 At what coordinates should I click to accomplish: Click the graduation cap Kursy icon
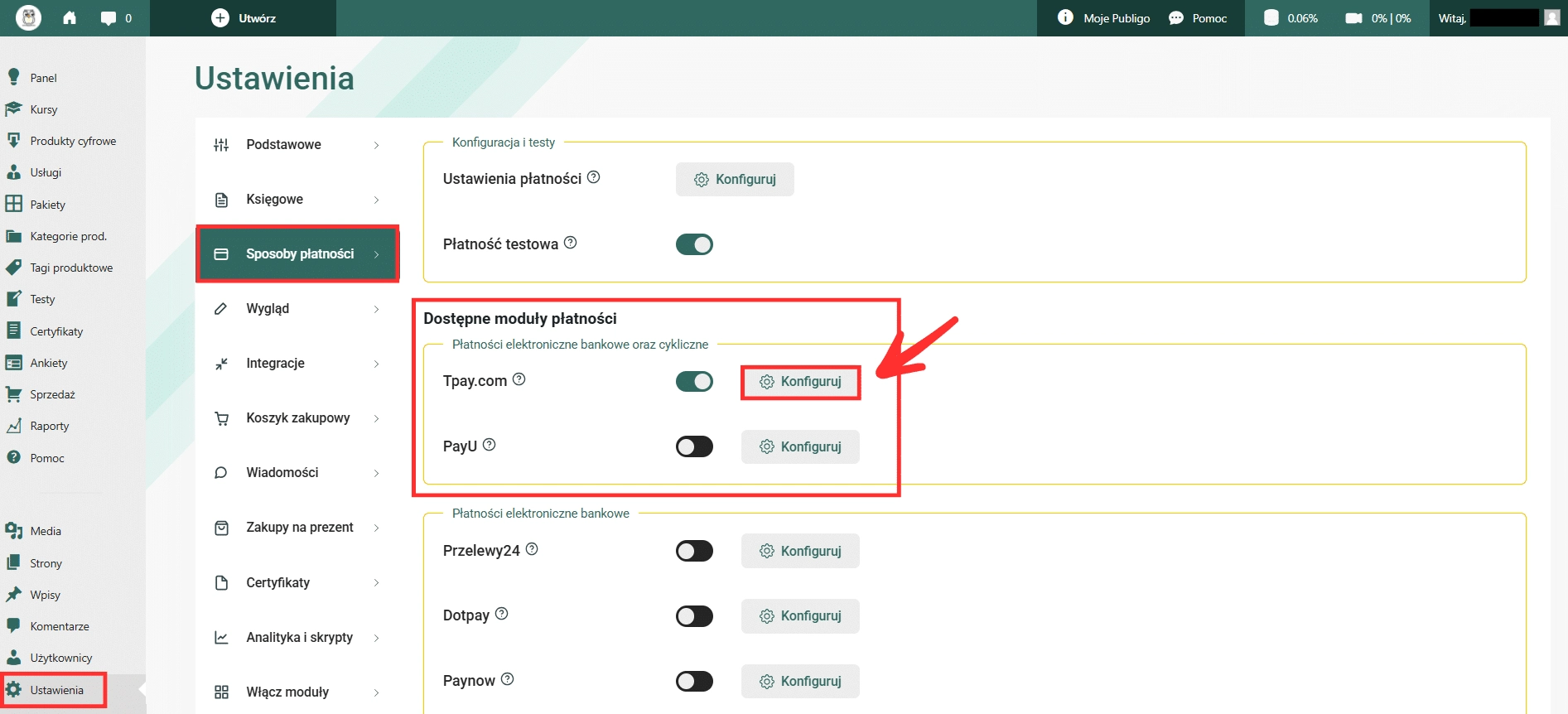[13, 109]
